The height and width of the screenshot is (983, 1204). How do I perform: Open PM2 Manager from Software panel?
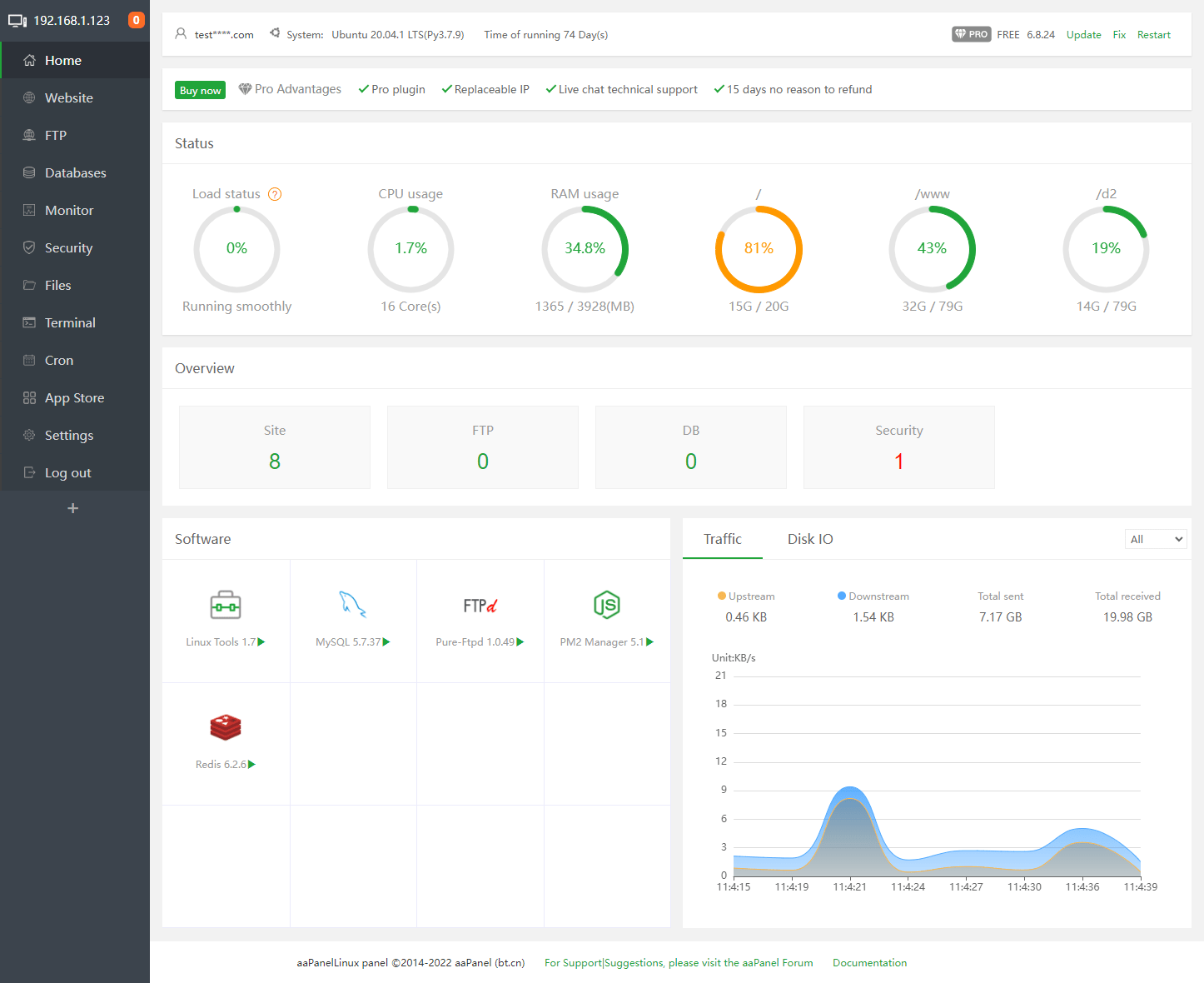coord(606,605)
